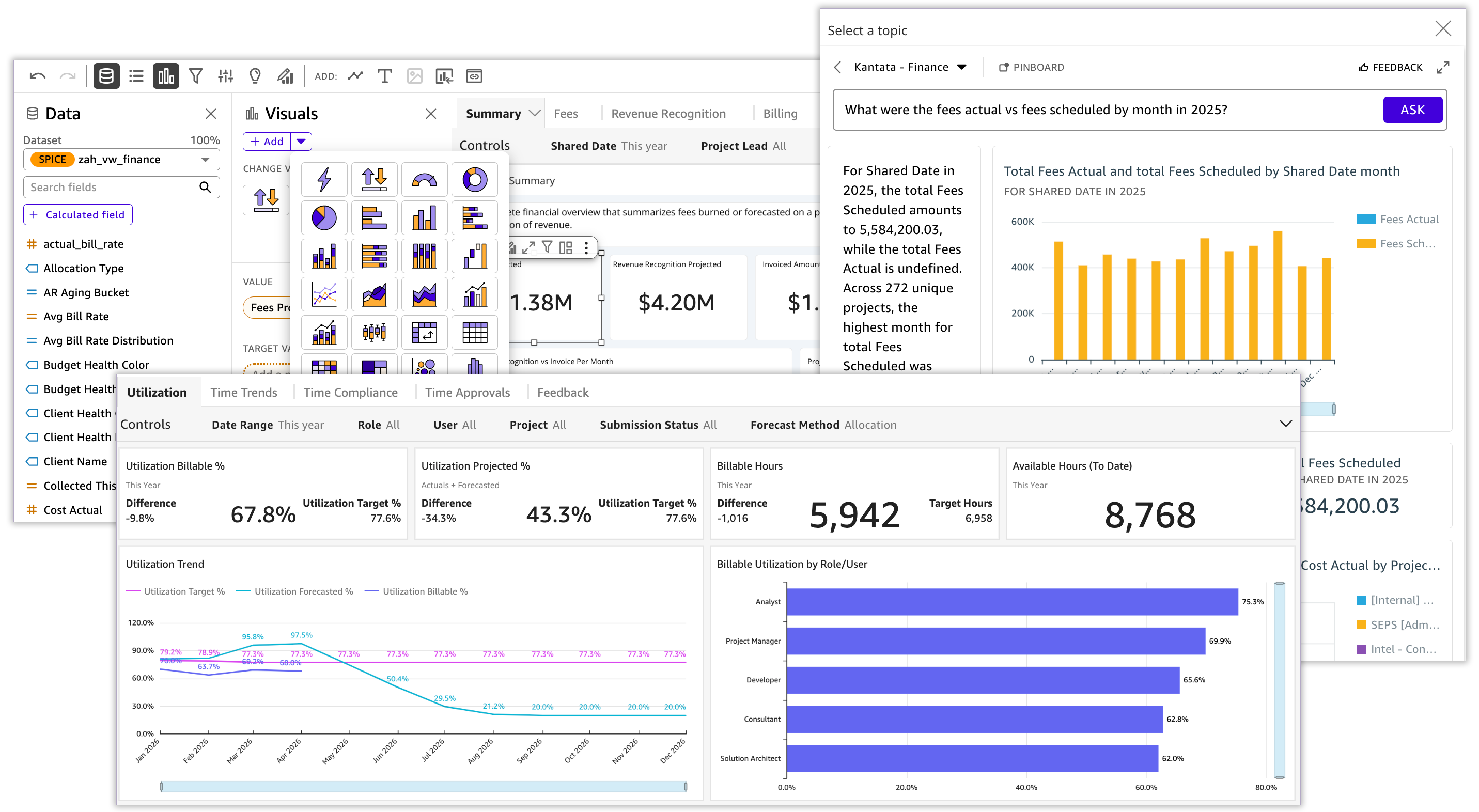This screenshot has width=1479, height=812.
Task: Select the donut chart visual type
Action: pyautogui.click(x=475, y=179)
